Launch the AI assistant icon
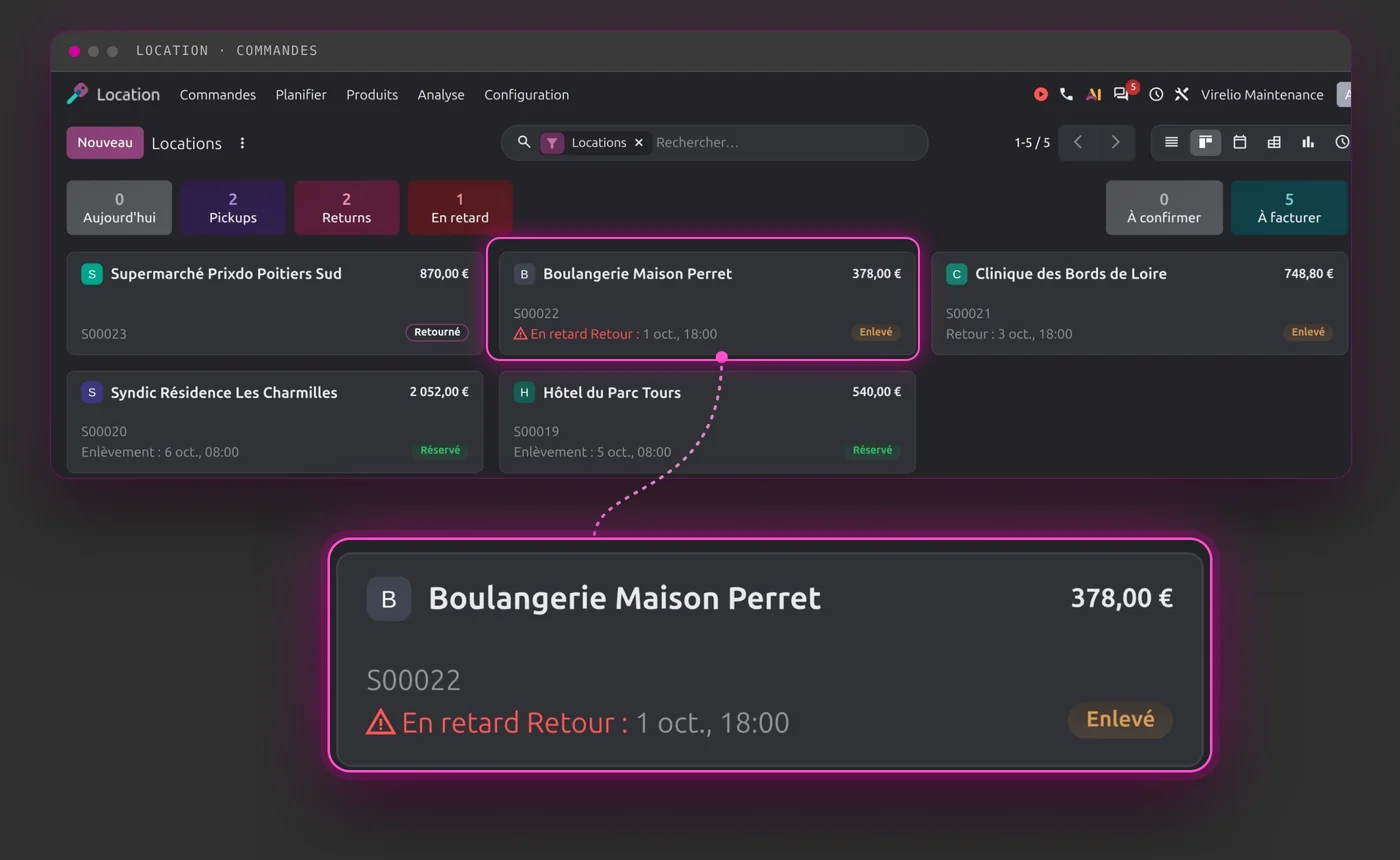 1094,94
